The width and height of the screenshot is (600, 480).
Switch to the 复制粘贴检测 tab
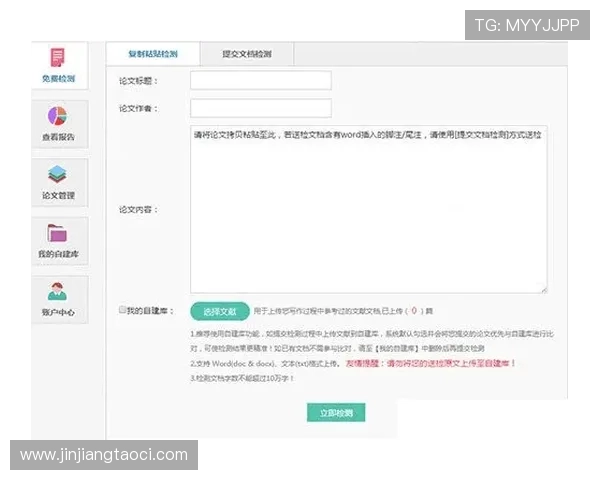(153, 54)
